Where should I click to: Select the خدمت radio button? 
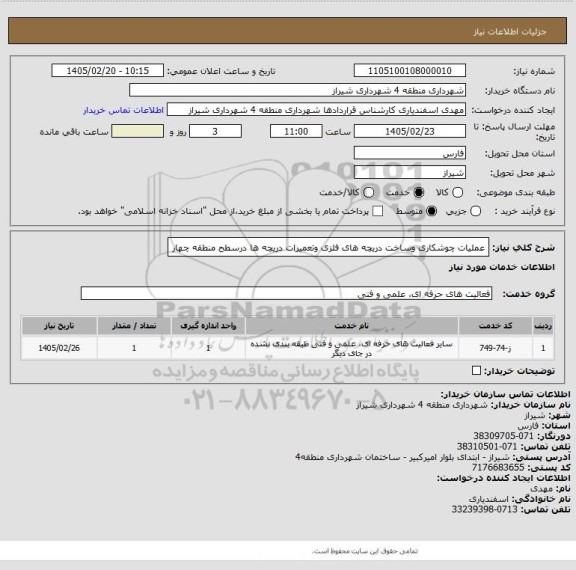(x=419, y=192)
